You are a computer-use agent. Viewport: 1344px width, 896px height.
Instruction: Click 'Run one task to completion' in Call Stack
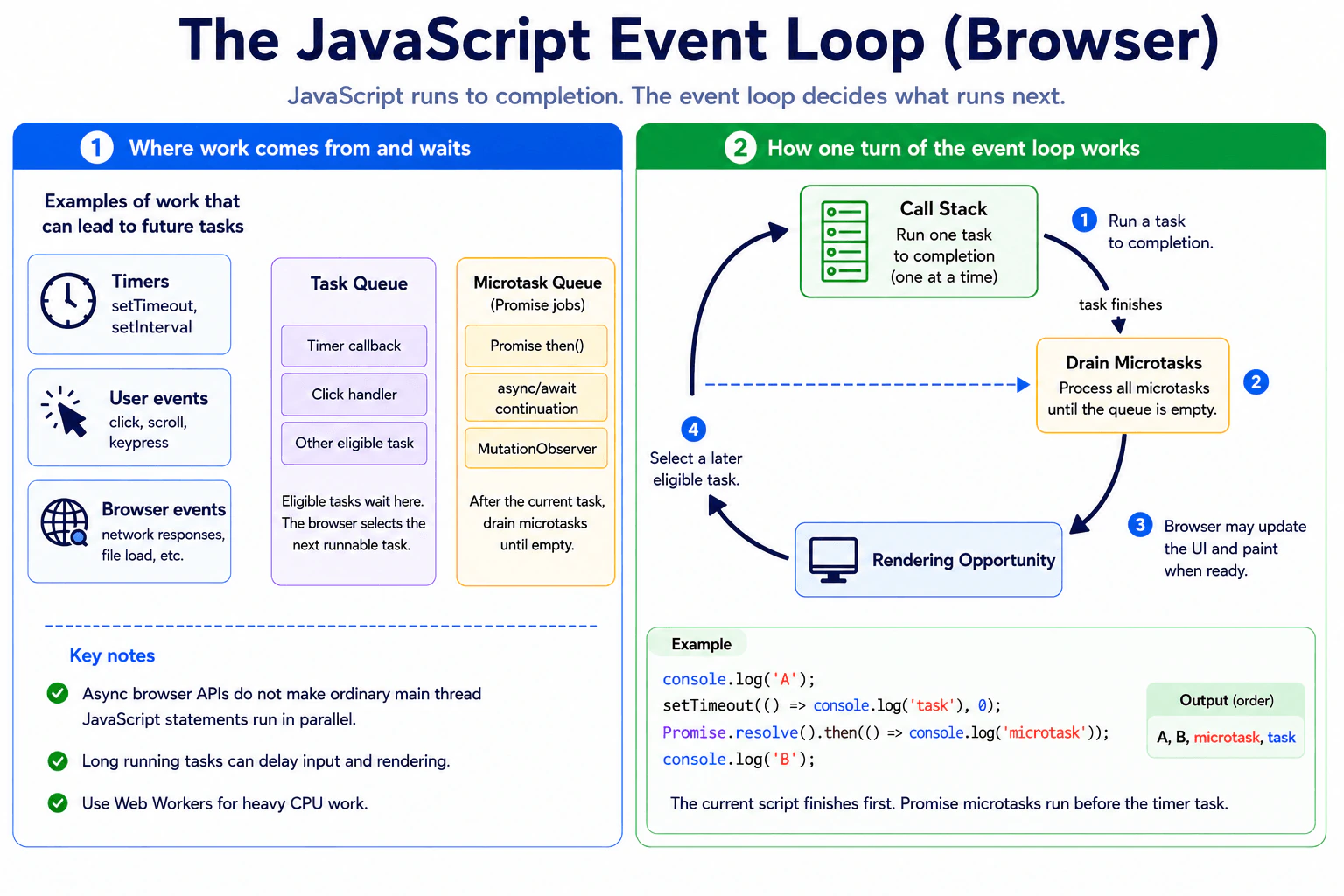(x=943, y=245)
